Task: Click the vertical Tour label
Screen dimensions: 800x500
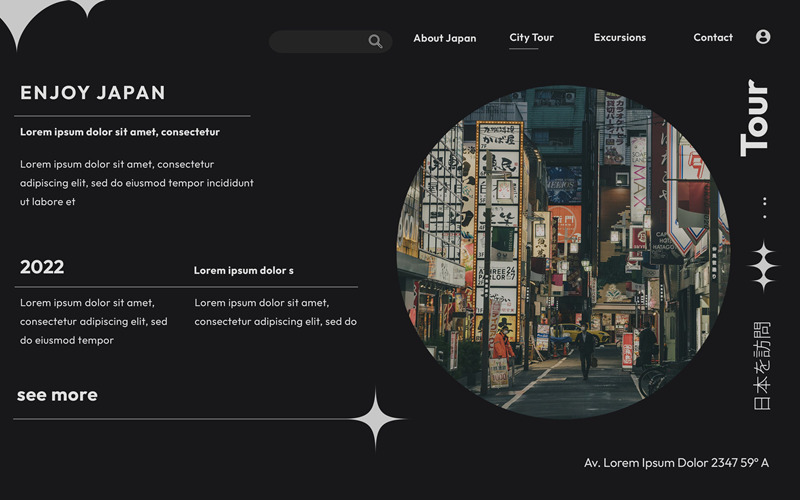Action: (x=756, y=118)
